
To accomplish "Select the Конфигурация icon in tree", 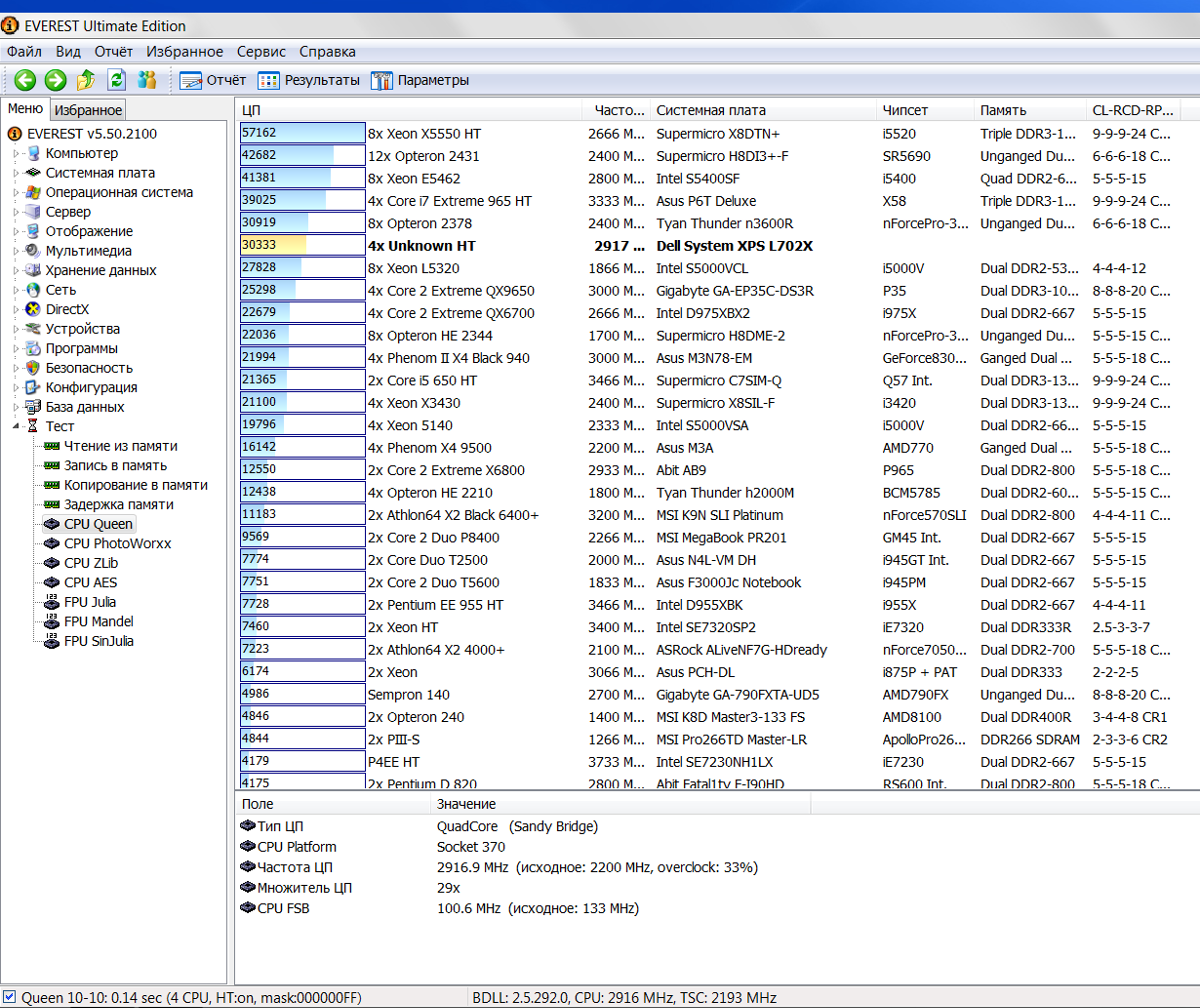I will click(x=33, y=387).
